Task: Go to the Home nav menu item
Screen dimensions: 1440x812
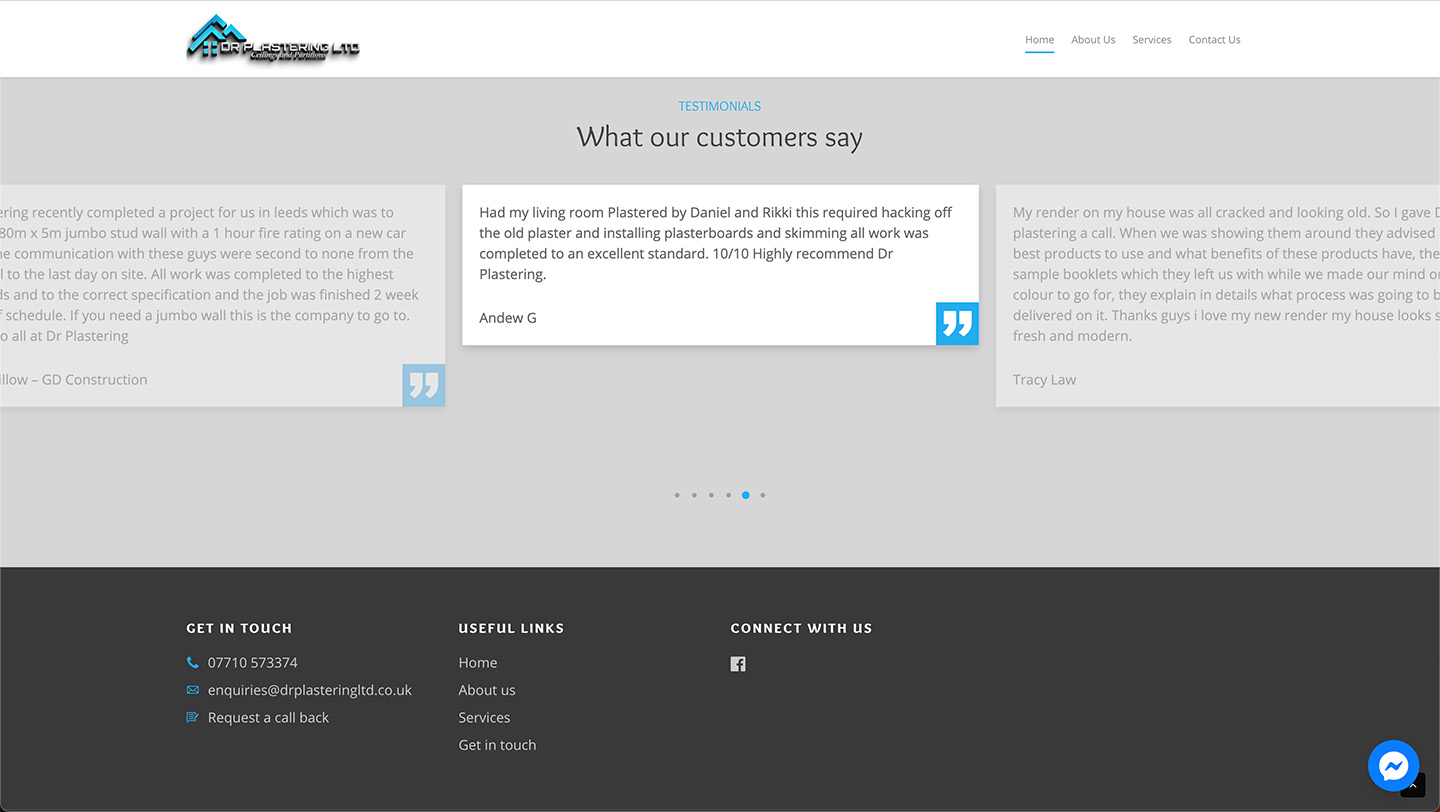Action: tap(1039, 40)
